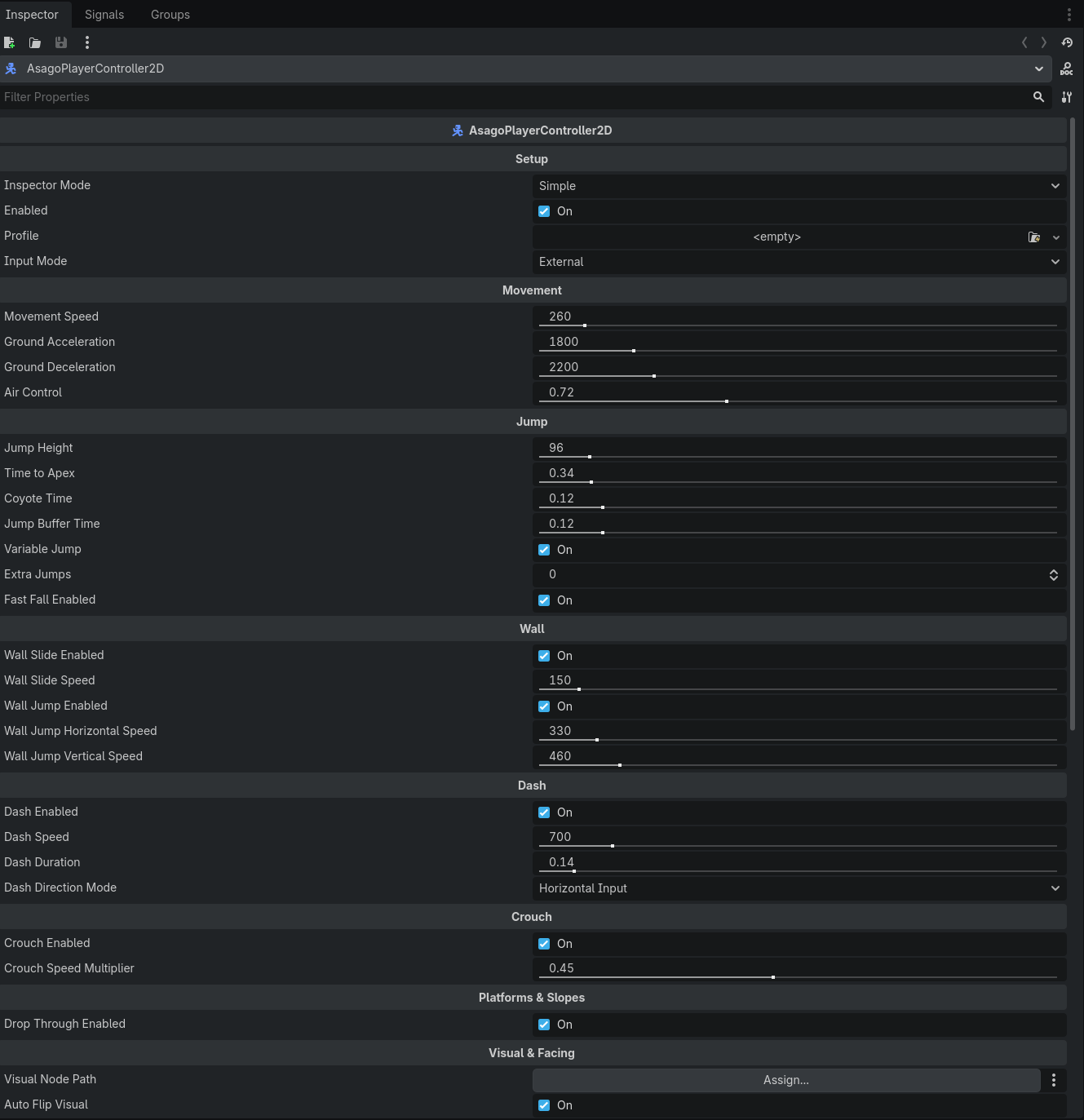Open the dock options three-dot menu
The height and width of the screenshot is (1120, 1084).
pyautogui.click(x=1069, y=15)
